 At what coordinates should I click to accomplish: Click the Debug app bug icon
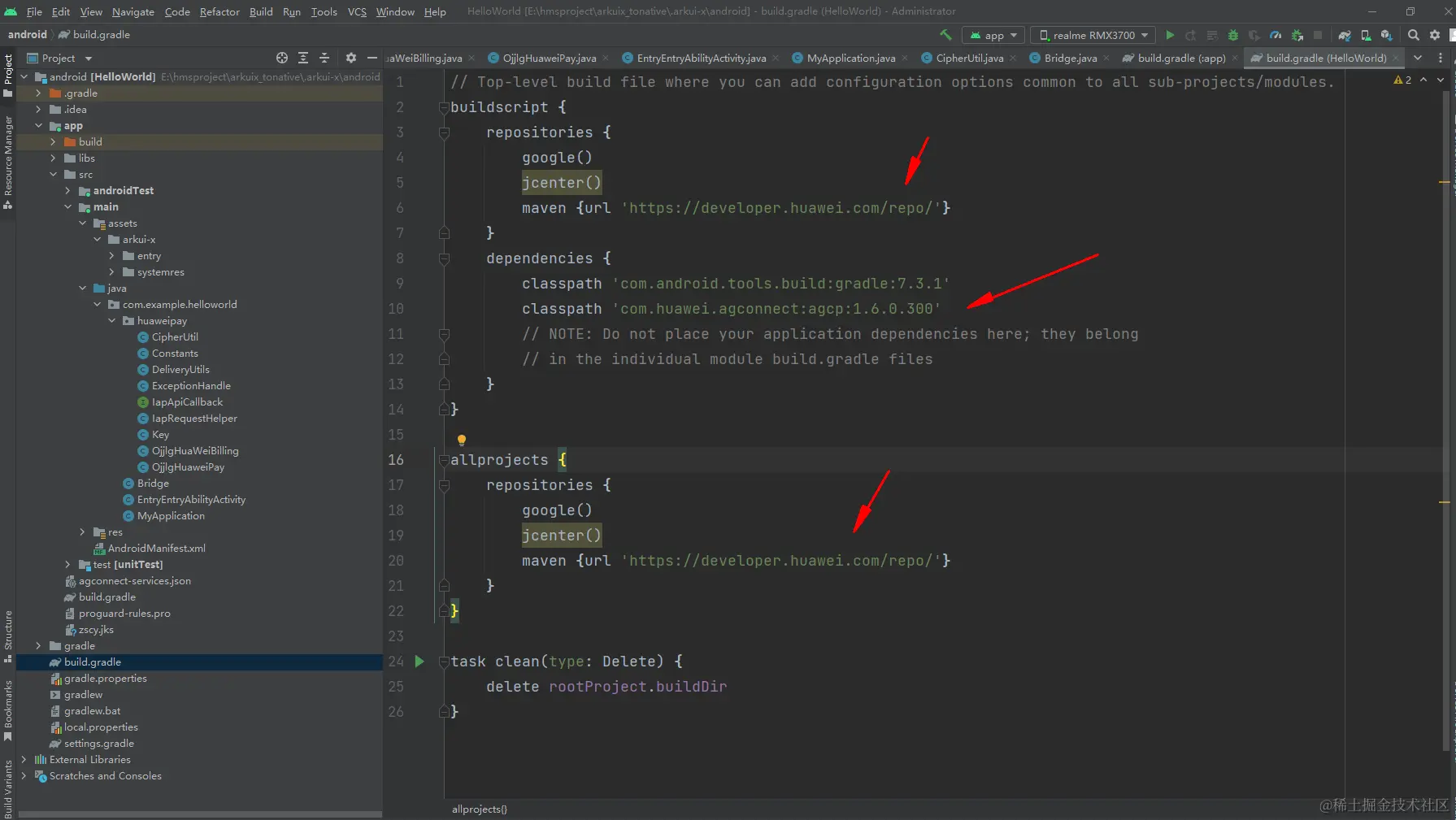1233,35
